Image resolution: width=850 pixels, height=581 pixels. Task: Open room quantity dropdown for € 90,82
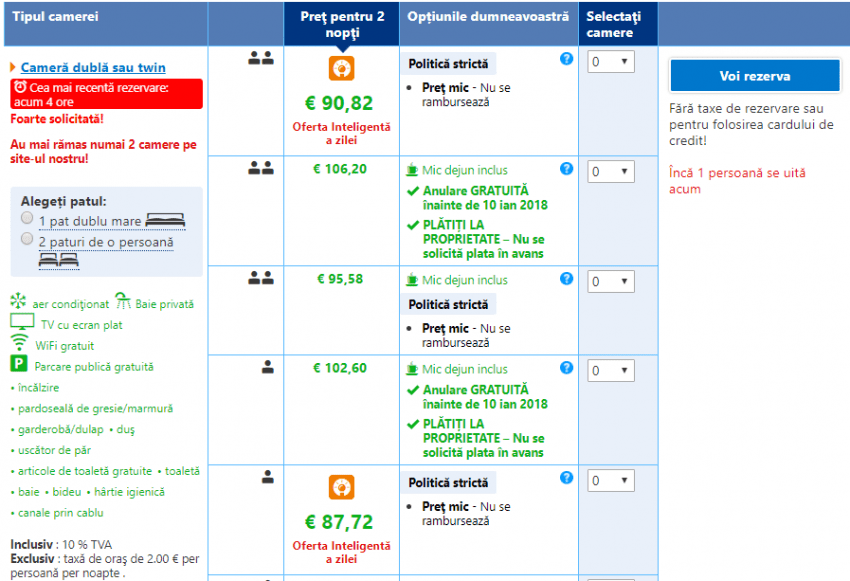(x=610, y=62)
